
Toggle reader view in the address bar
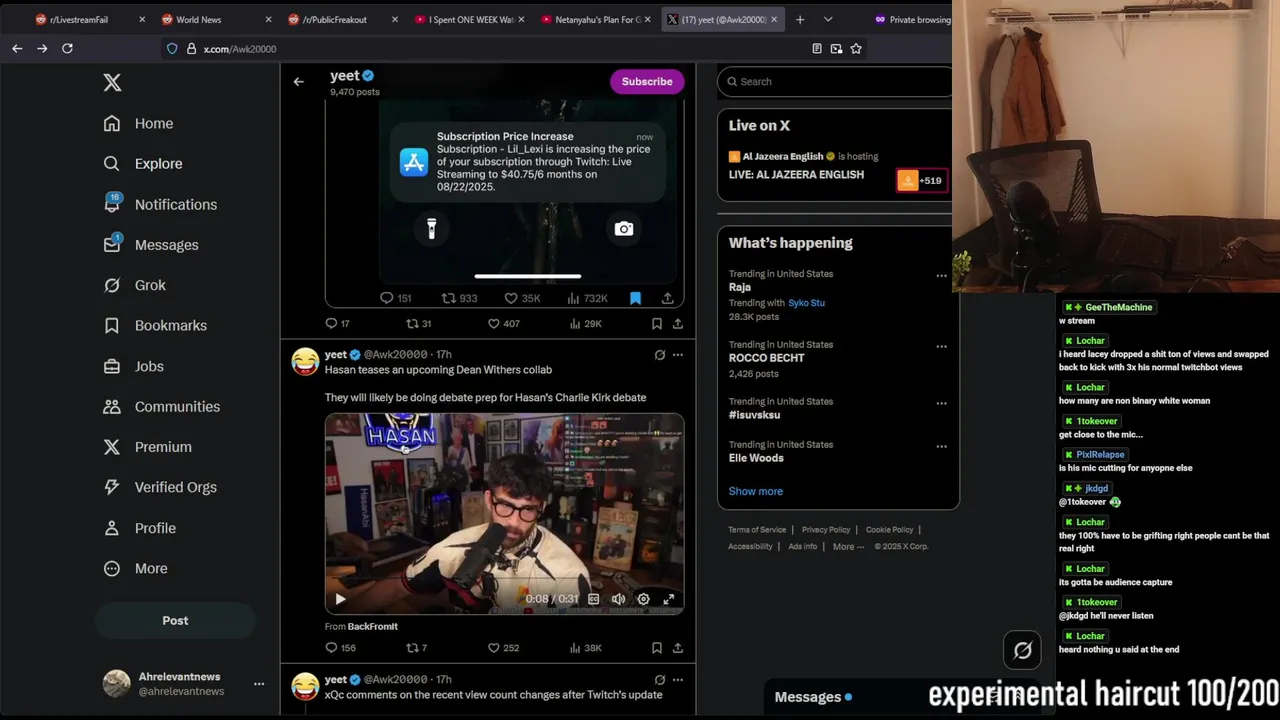click(817, 48)
